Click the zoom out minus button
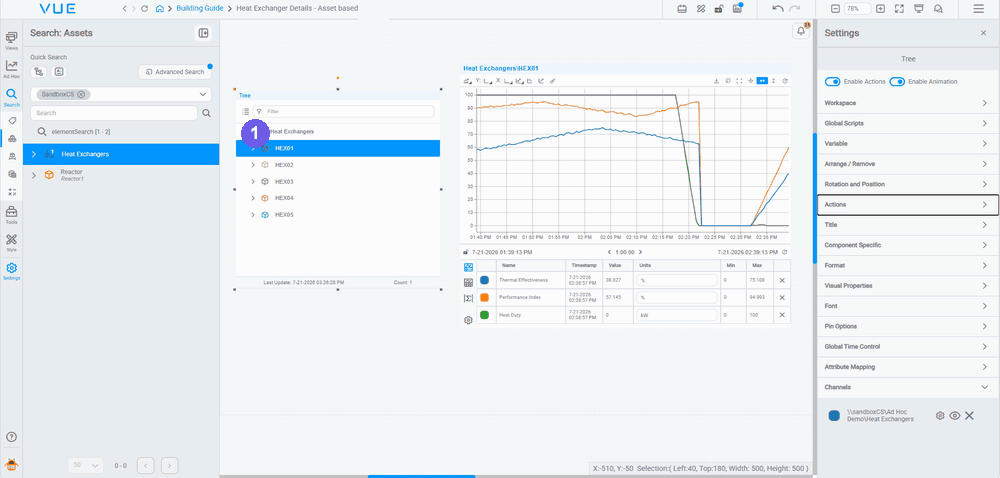The width and height of the screenshot is (1000, 478). tap(835, 9)
